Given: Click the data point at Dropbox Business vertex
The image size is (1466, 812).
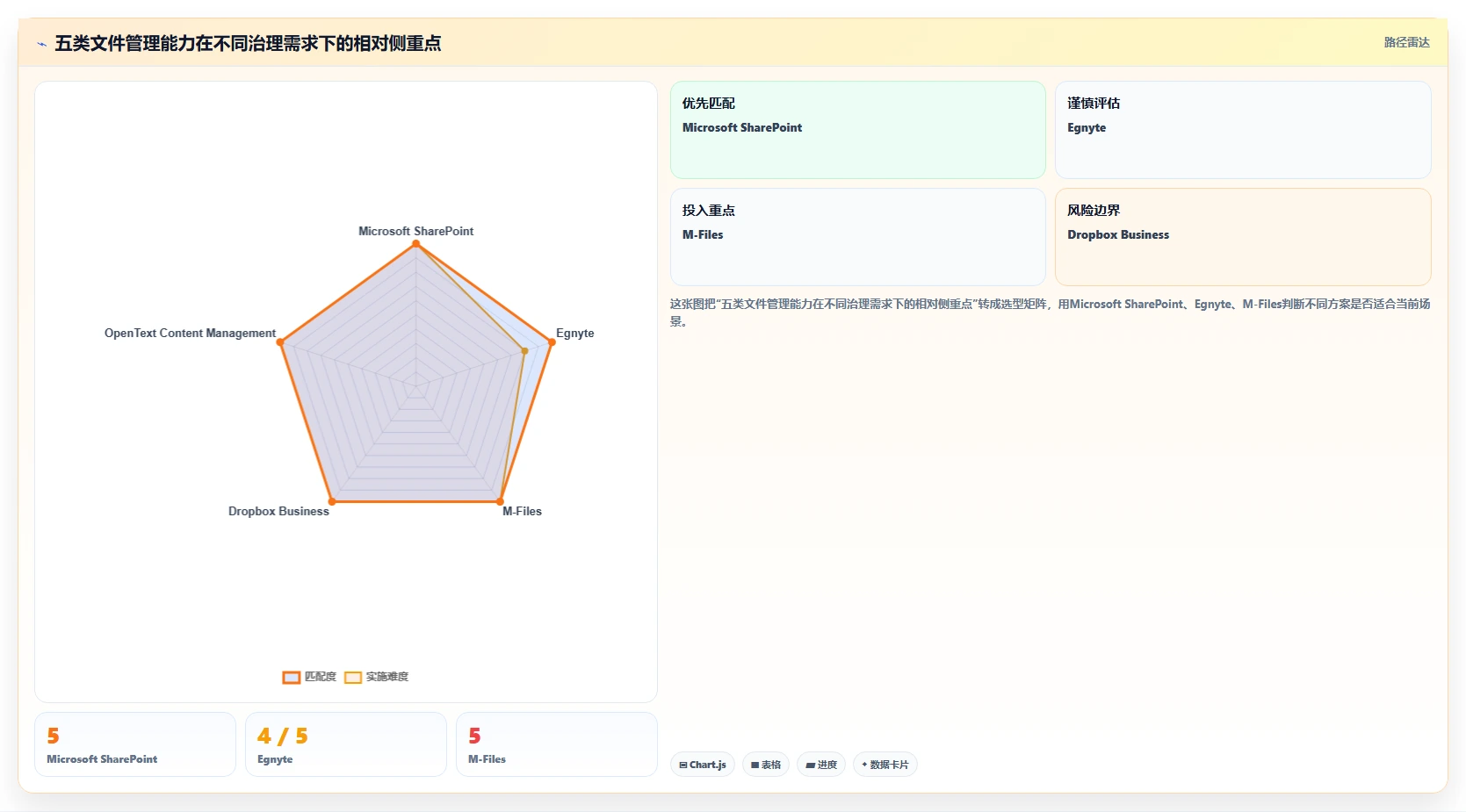Looking at the screenshot, I should click(x=331, y=501).
